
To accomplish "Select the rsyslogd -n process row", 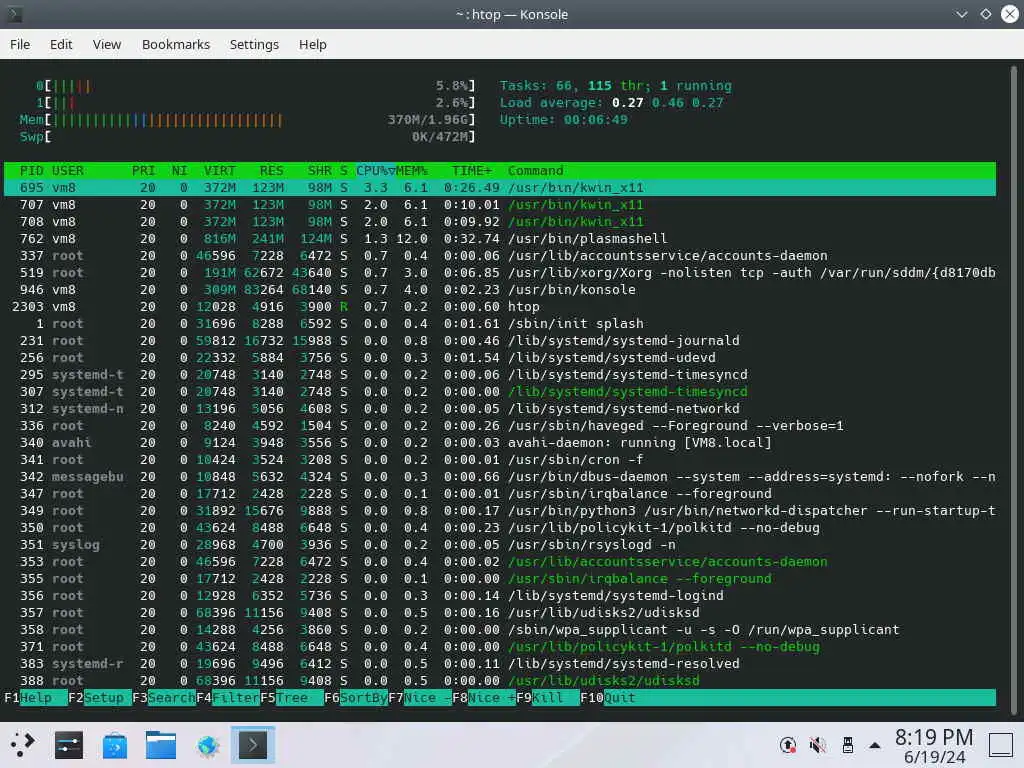I will coord(500,544).
